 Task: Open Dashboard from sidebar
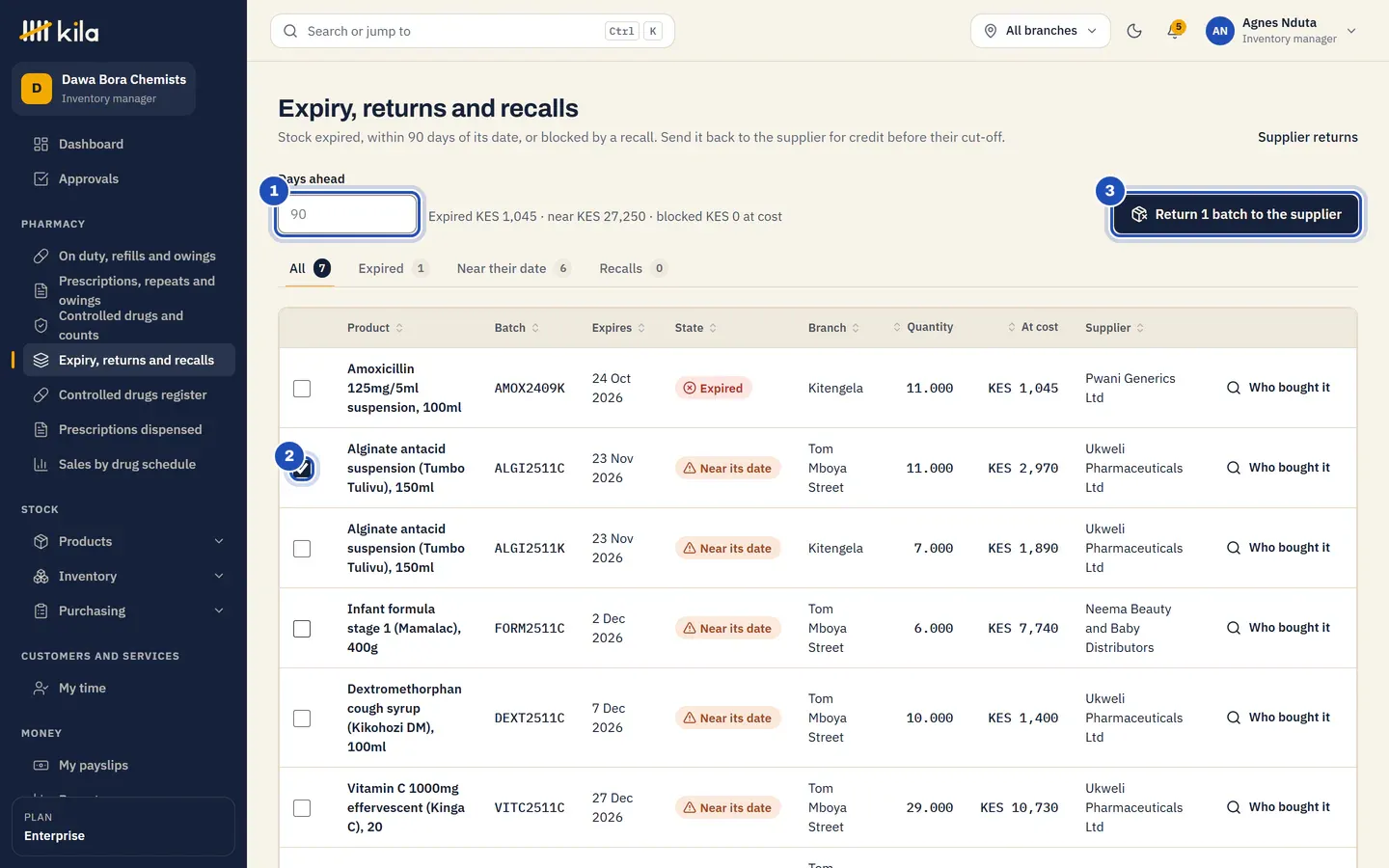click(x=129, y=145)
